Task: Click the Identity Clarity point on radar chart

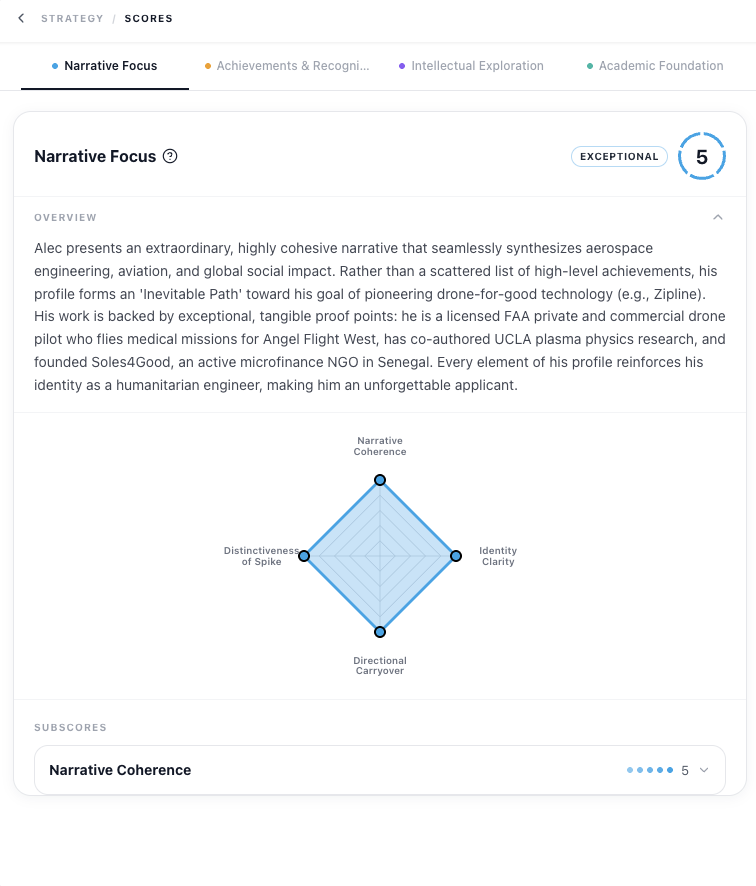Action: (x=456, y=556)
